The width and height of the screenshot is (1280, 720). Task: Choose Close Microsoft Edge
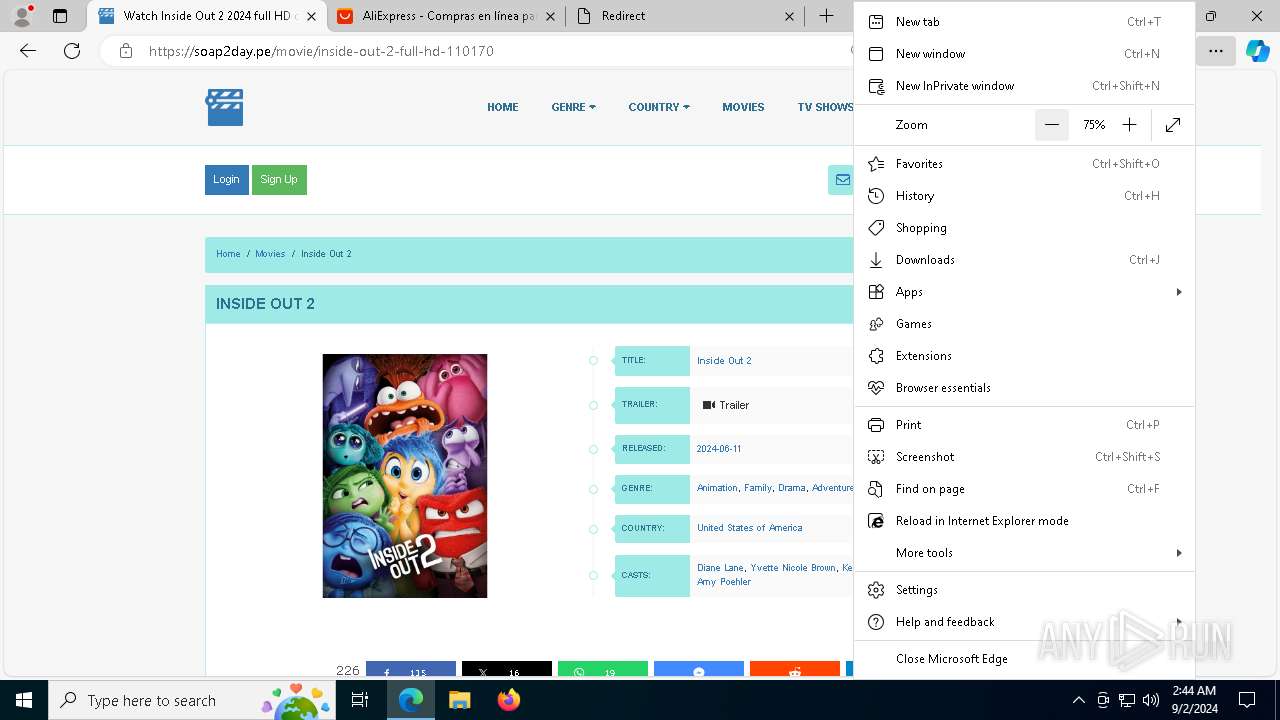pos(1024,659)
